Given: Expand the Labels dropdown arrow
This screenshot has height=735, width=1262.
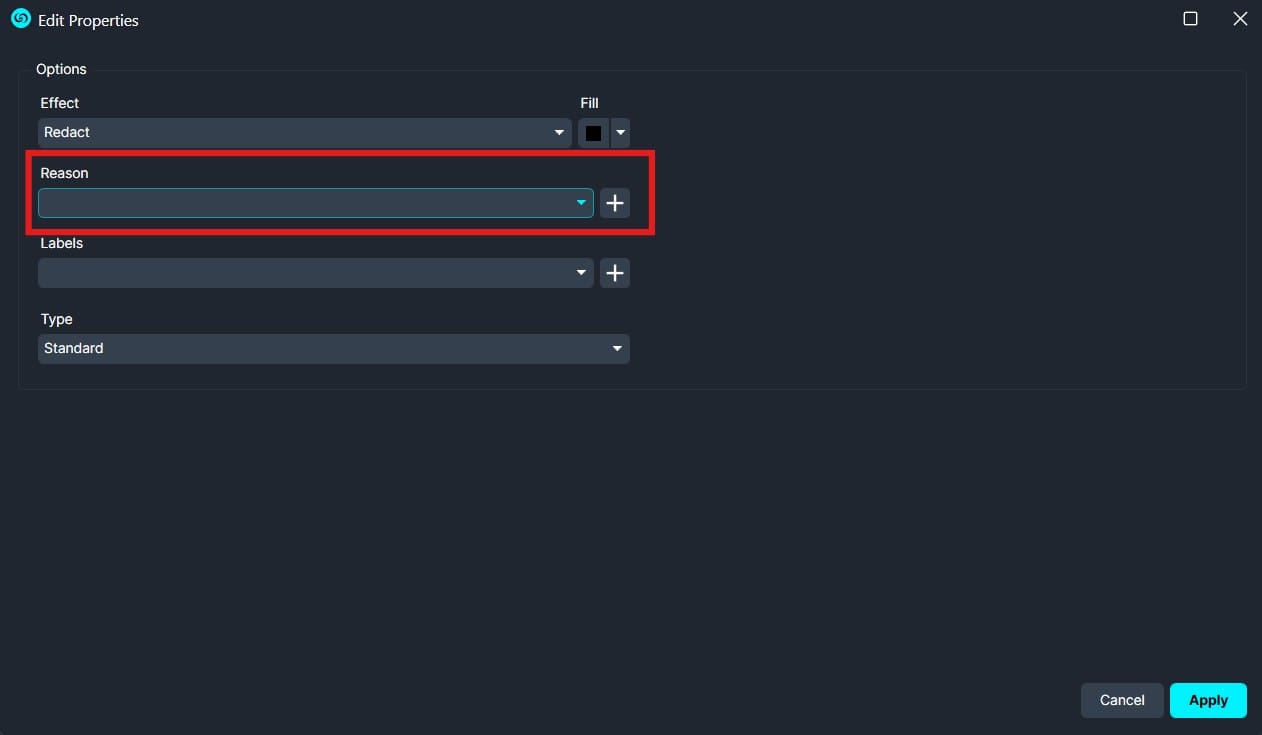Looking at the screenshot, I should click(x=581, y=273).
